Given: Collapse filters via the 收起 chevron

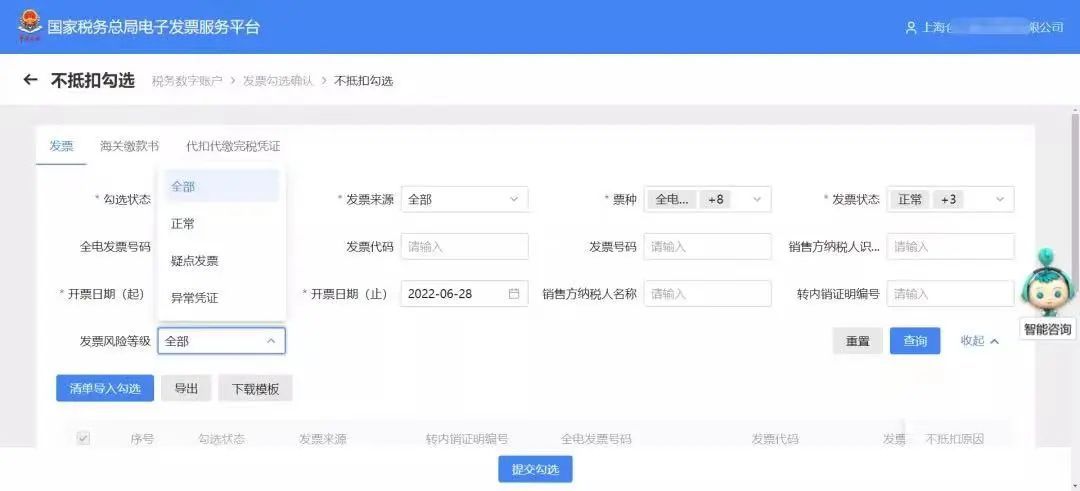Looking at the screenshot, I should (994, 341).
